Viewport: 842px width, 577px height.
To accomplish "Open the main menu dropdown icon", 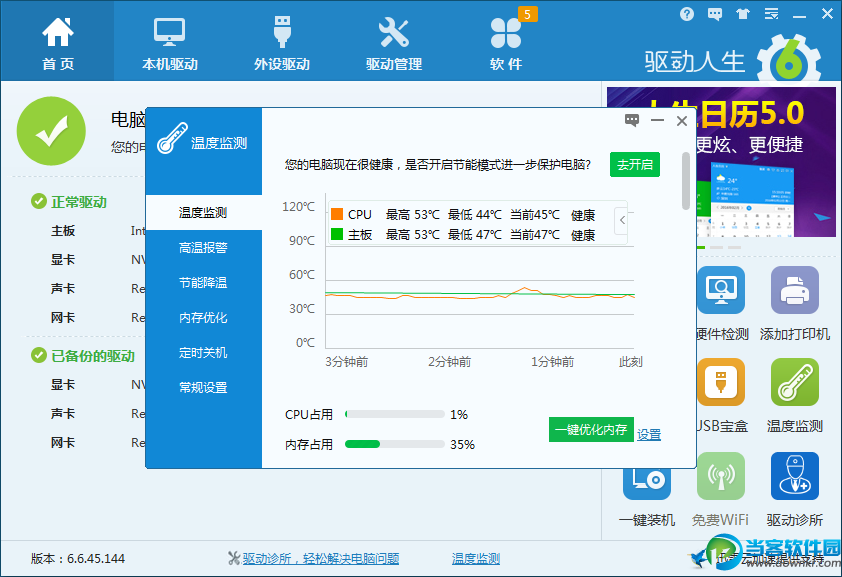I will click(x=772, y=14).
